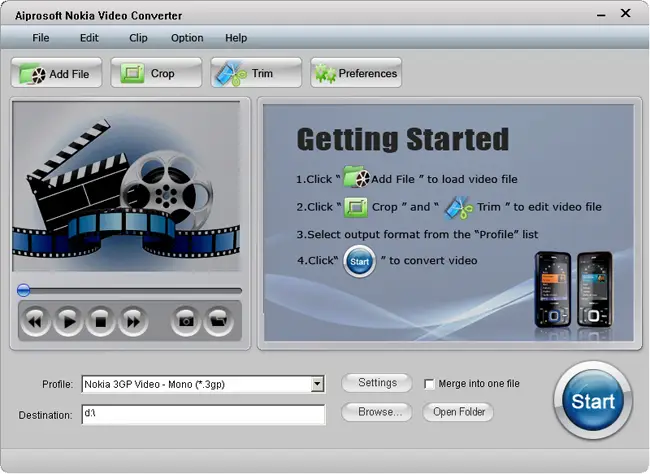Rewind the preview video
The image size is (650, 474).
(x=35, y=321)
